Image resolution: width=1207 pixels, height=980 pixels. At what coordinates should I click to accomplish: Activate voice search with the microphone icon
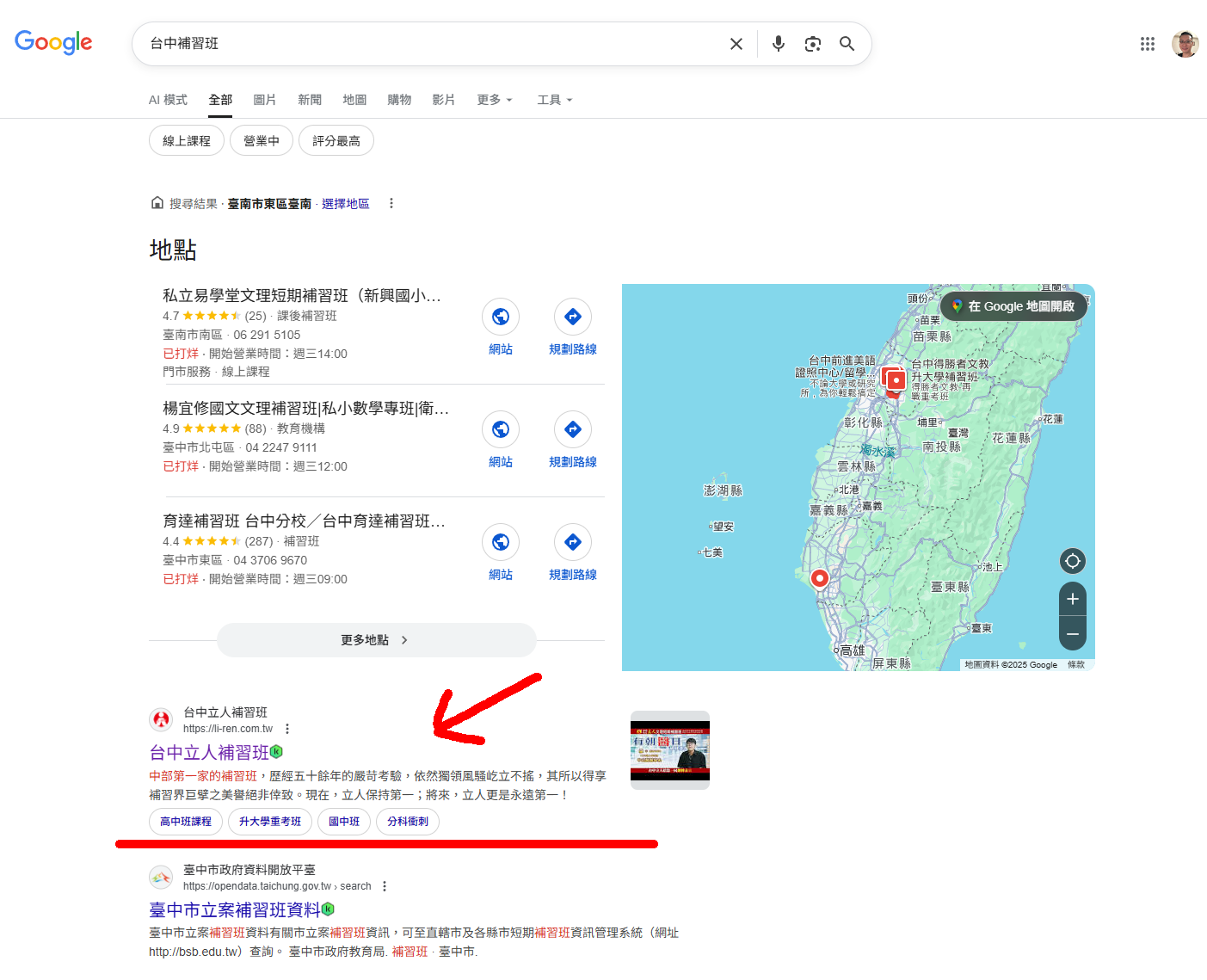tap(778, 43)
